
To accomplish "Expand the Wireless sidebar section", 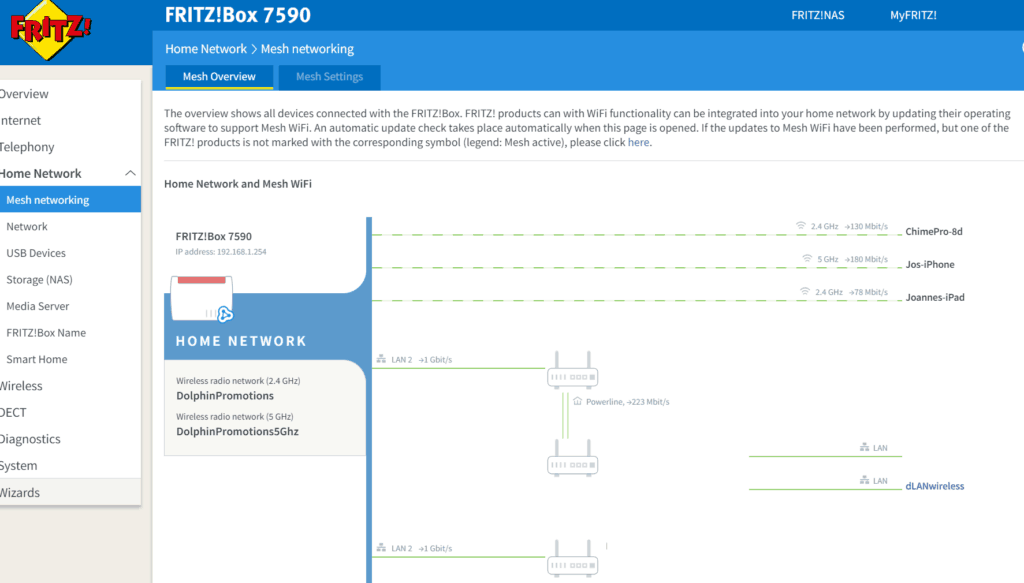I will (x=21, y=386).
